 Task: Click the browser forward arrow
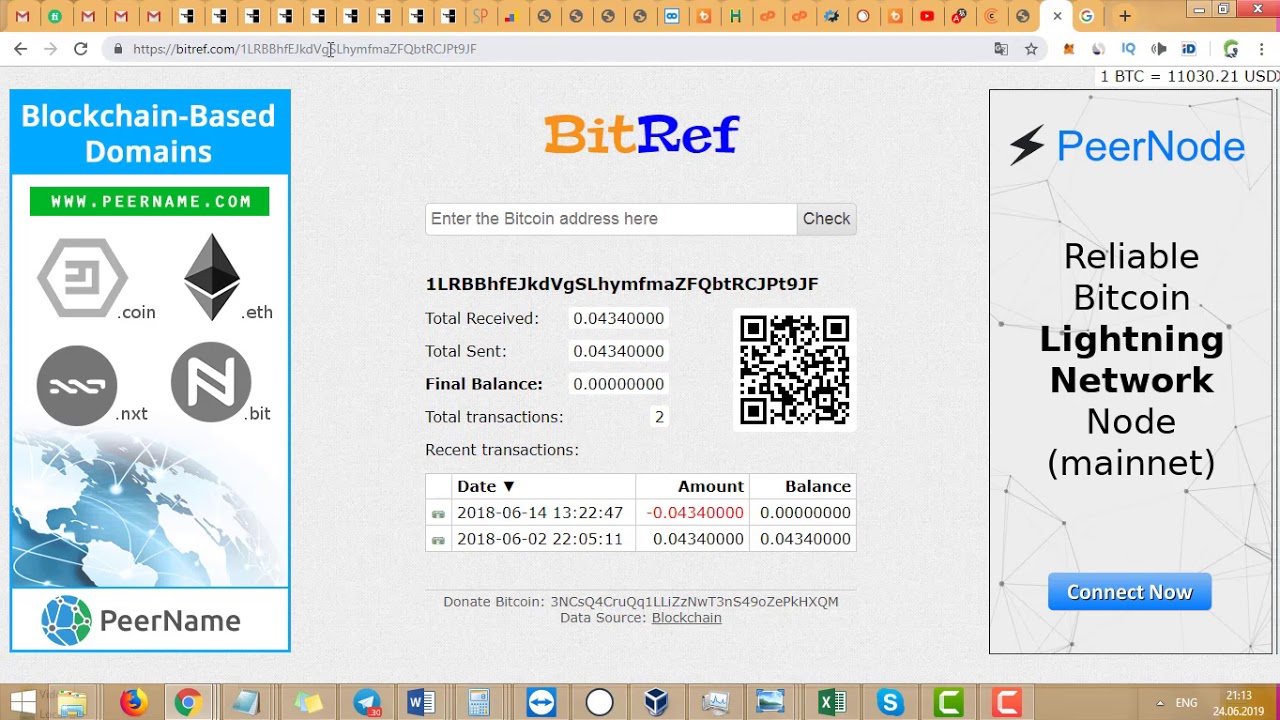[50, 48]
